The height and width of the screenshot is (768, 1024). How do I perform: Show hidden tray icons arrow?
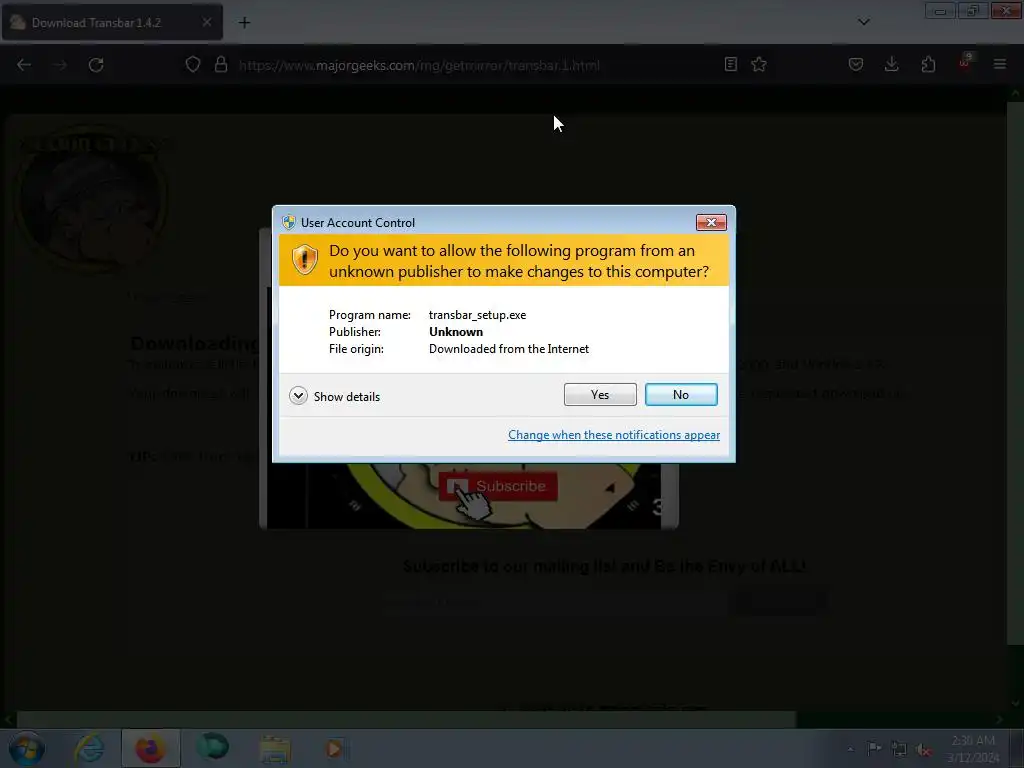(850, 749)
